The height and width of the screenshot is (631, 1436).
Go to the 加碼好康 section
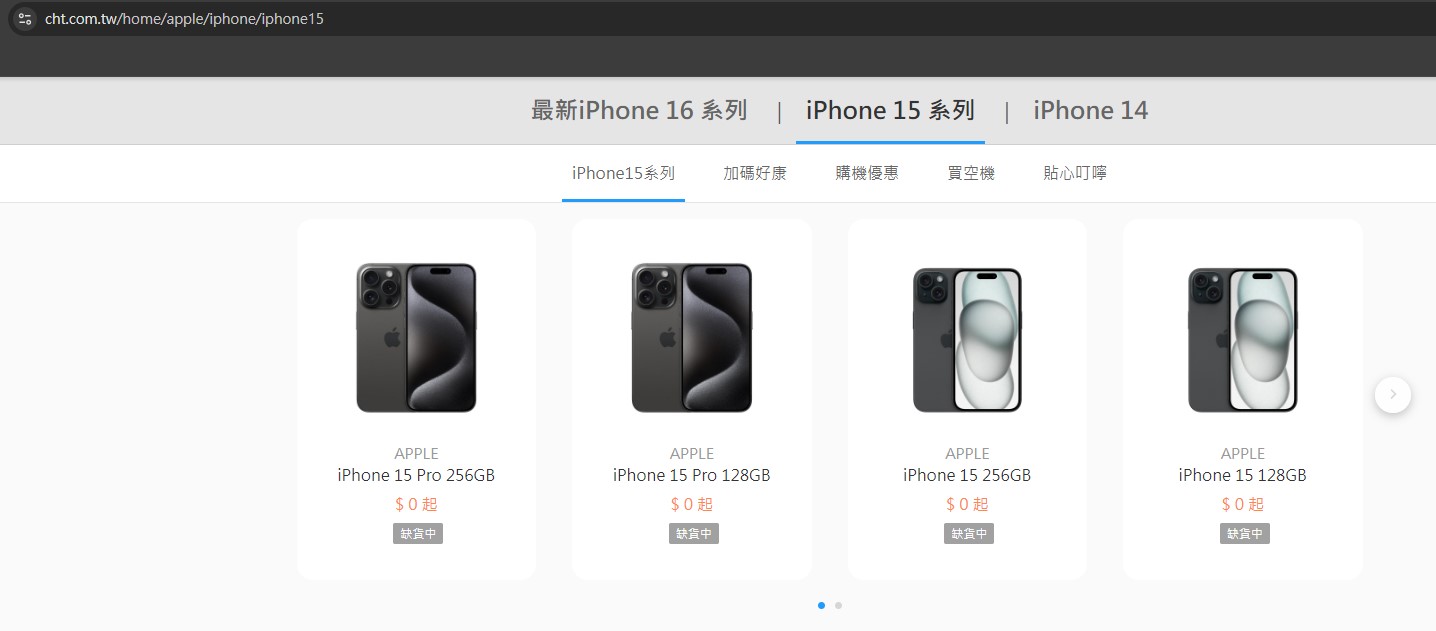tap(755, 173)
